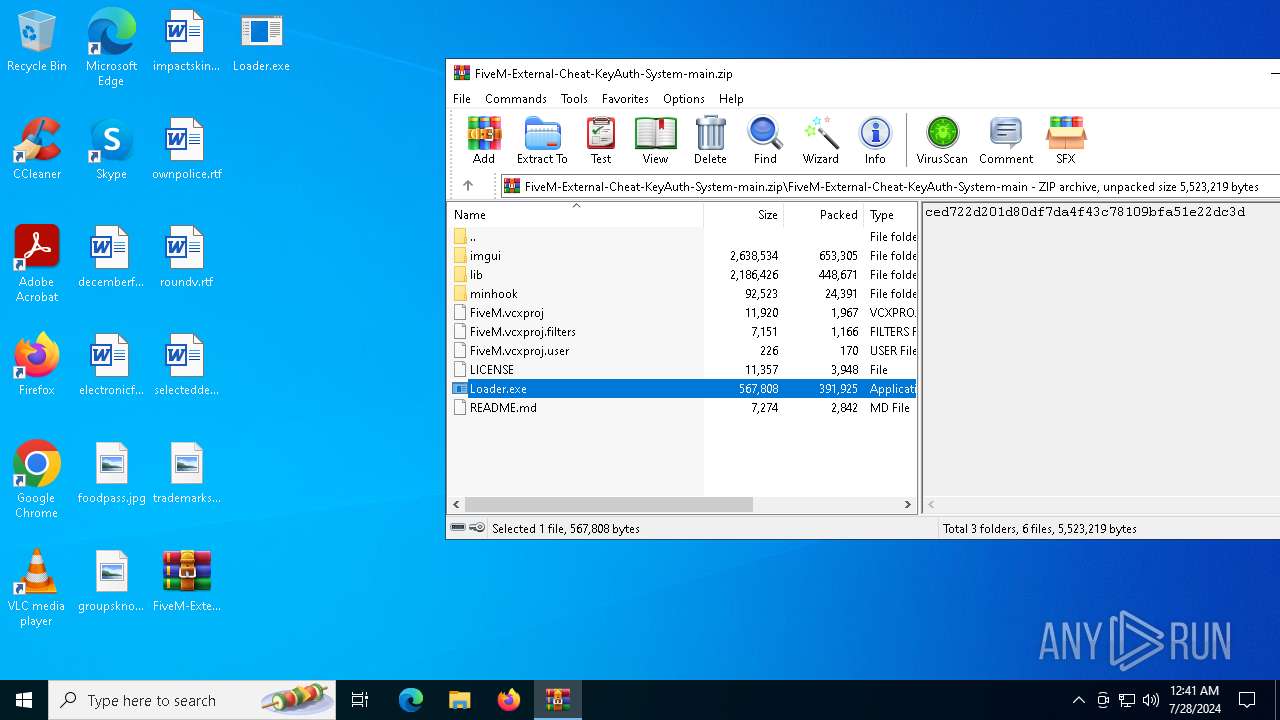Click the key icon in status bar
1280x720 pixels.
click(x=477, y=528)
